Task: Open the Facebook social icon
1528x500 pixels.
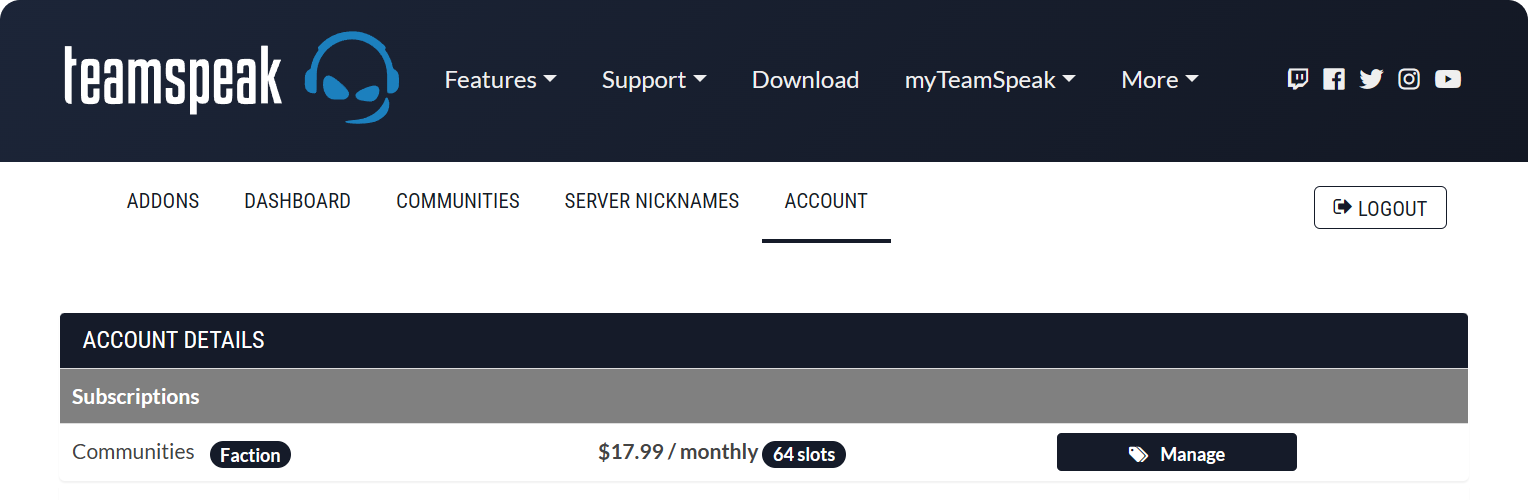Action: pyautogui.click(x=1334, y=79)
